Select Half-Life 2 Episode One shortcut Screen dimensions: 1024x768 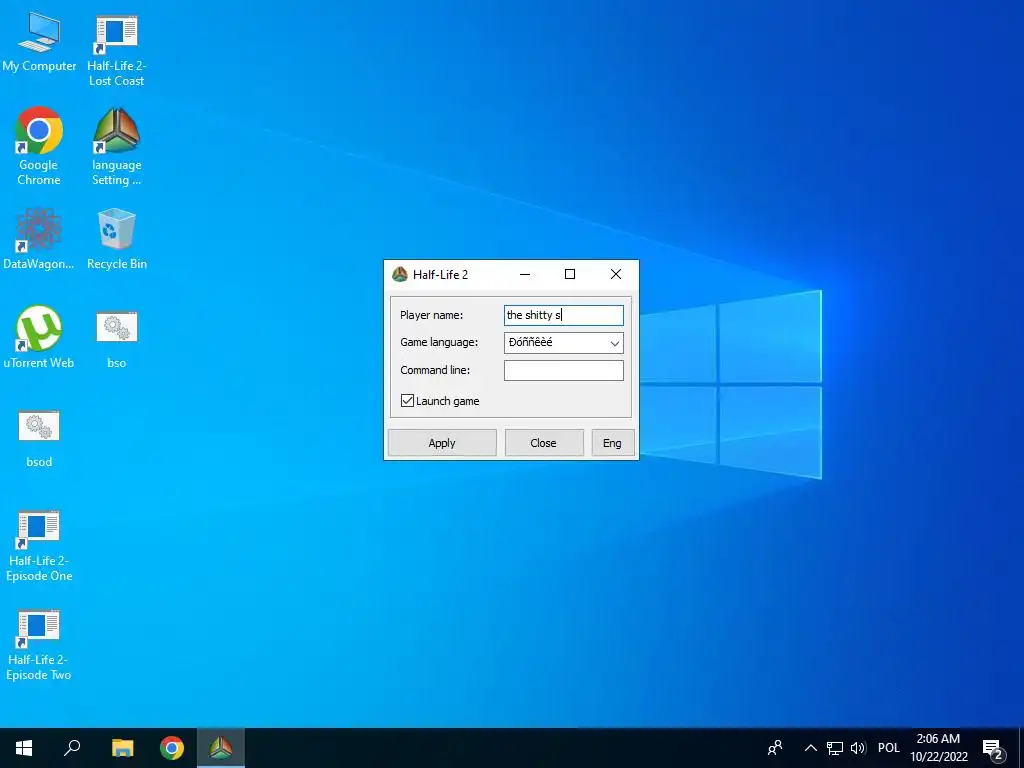39,545
